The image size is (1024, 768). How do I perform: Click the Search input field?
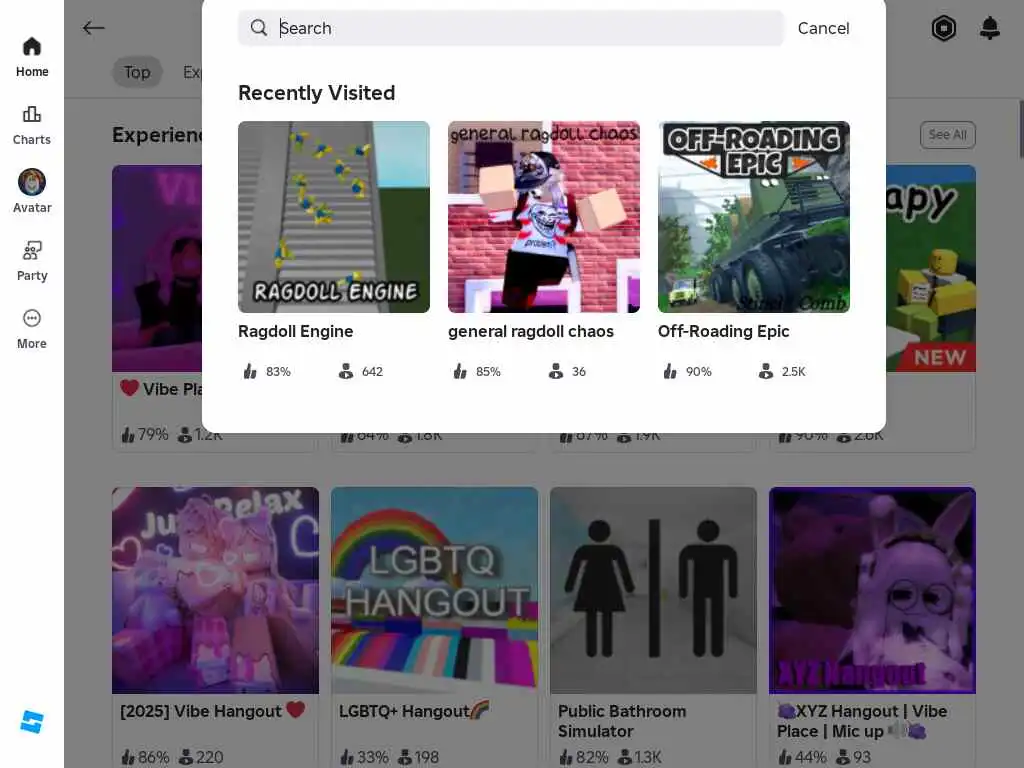point(511,28)
